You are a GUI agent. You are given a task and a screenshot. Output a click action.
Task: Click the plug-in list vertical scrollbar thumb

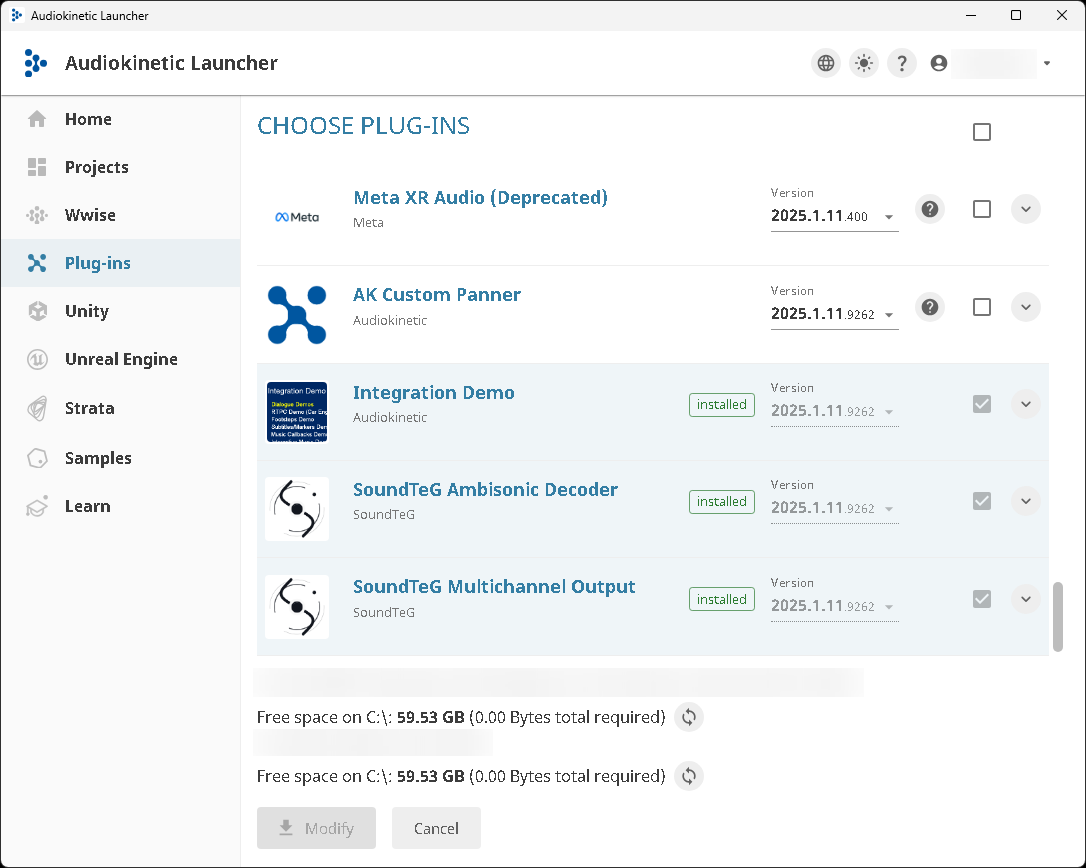point(1058,617)
